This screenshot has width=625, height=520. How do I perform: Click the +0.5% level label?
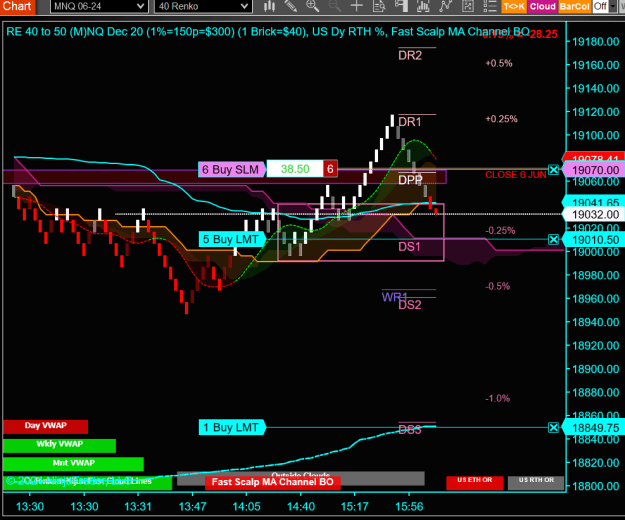(499, 63)
